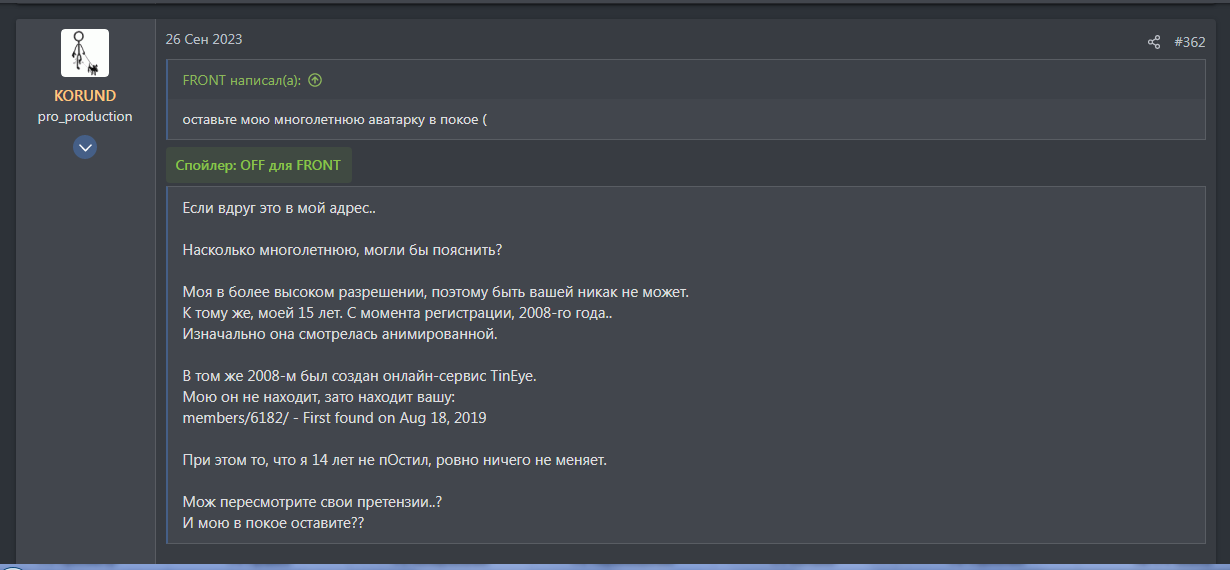The image size is (1230, 570).
Task: Open KORUND's stick-figure avatar image
Action: click(85, 53)
